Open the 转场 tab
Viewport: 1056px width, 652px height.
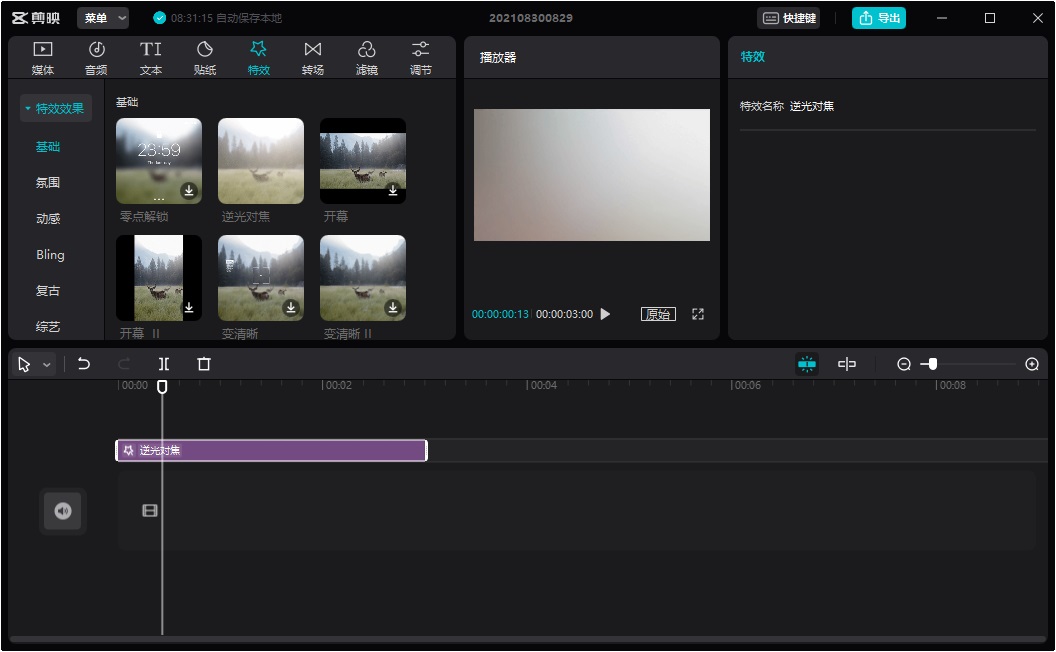point(313,58)
